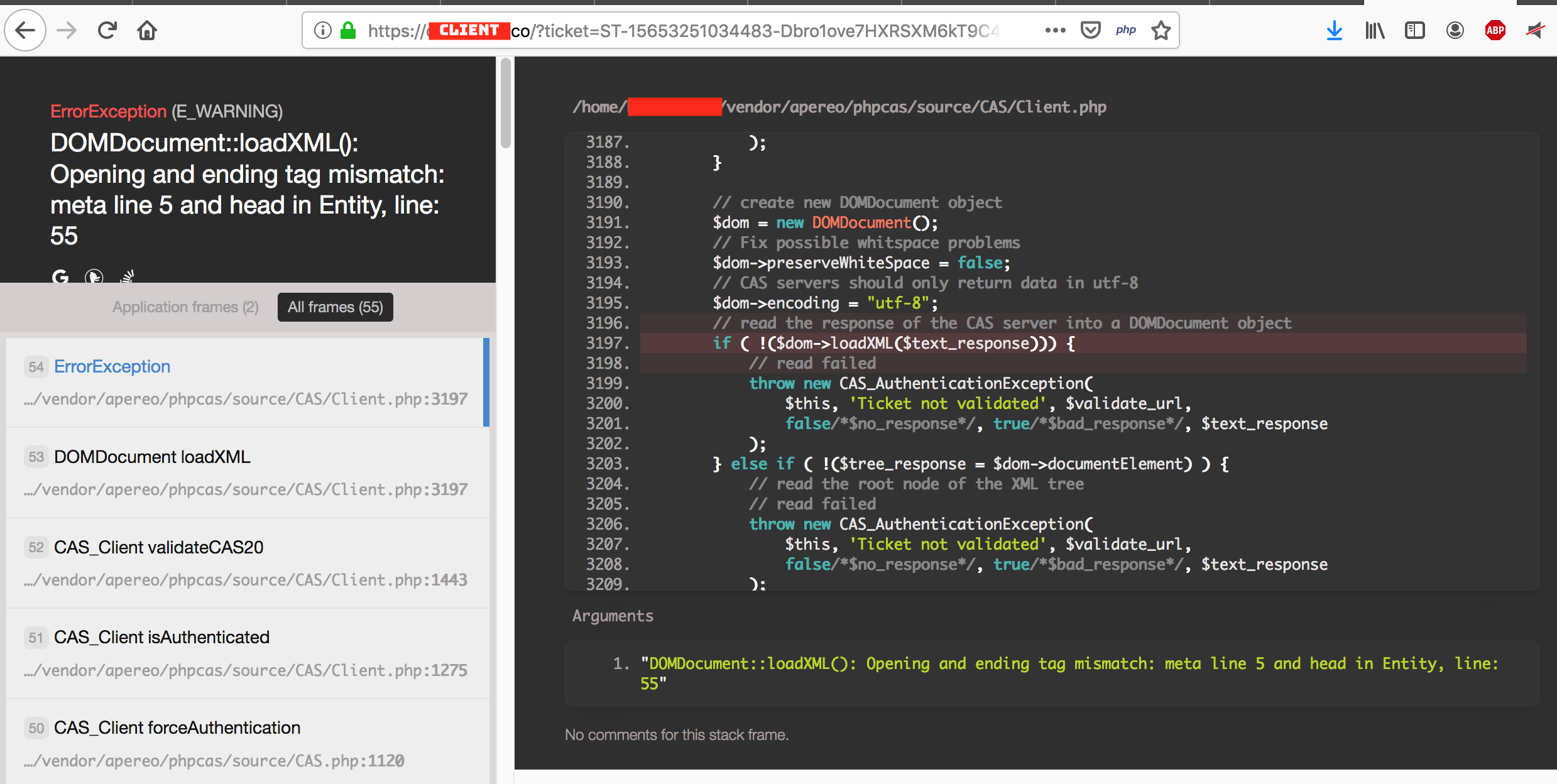The image size is (1557, 784).
Task: Click code line 3203 else if statement
Action: point(971,464)
